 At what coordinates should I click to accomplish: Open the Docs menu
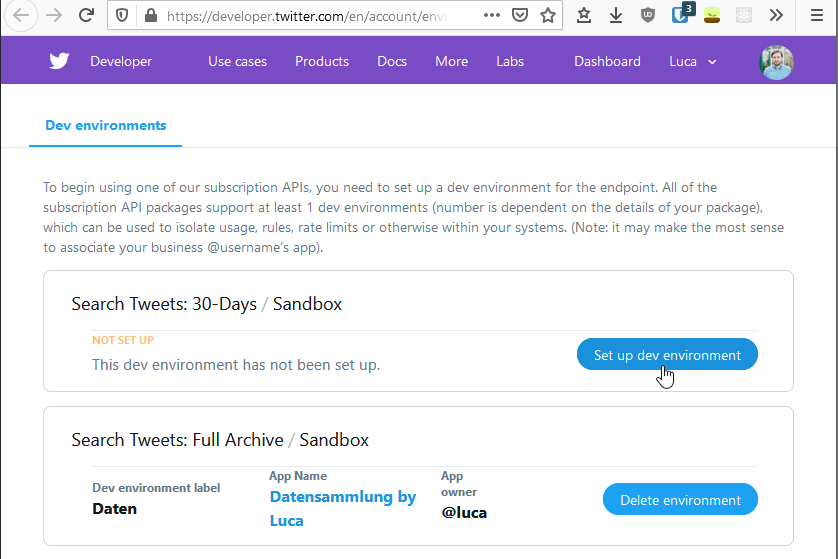[392, 61]
